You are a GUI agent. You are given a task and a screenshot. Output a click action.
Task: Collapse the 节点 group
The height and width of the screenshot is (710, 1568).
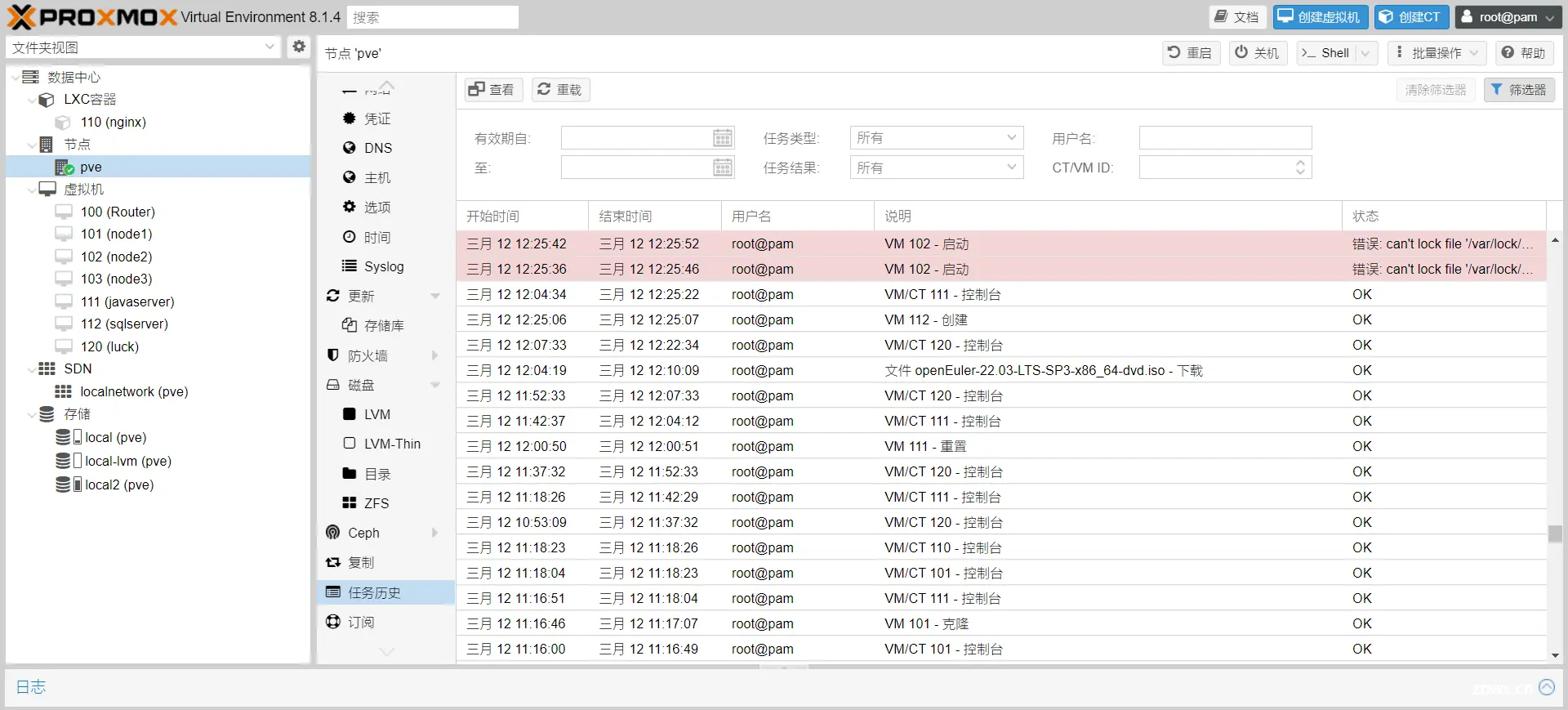31,145
